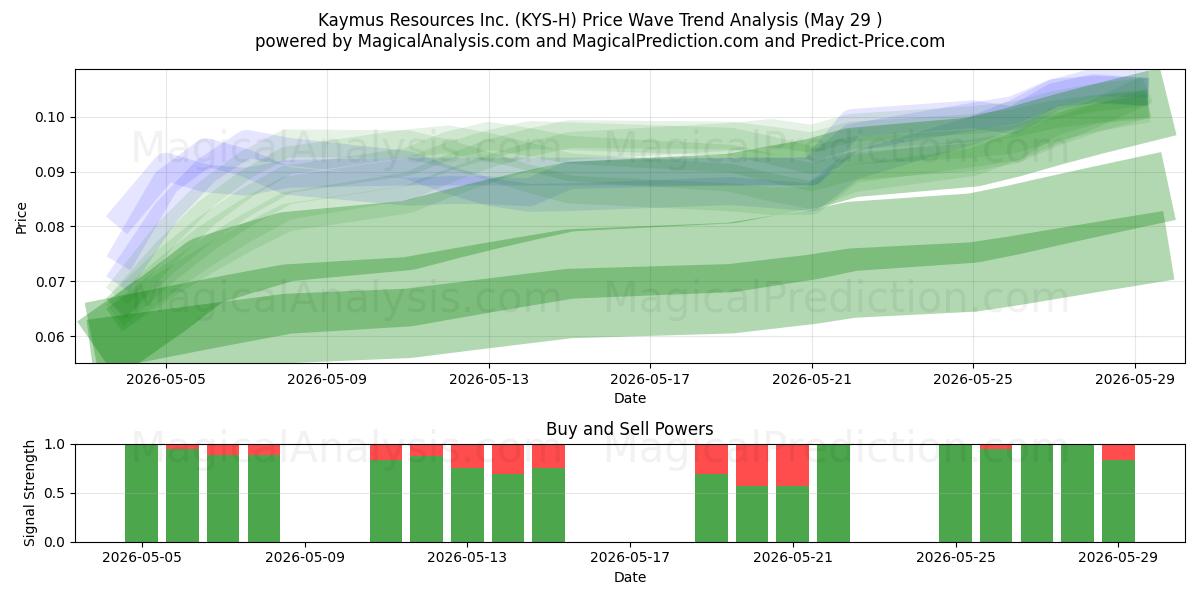
Task: Click 2026-05-29 tick on the price chart
Action: point(1135,379)
